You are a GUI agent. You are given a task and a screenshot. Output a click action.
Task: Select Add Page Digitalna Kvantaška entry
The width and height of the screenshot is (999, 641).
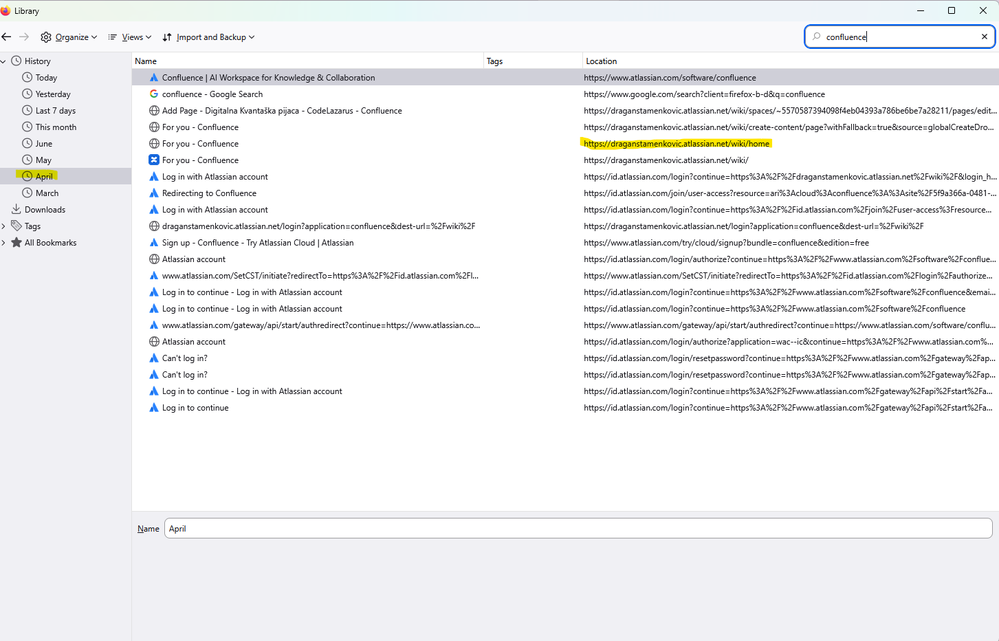click(565, 111)
